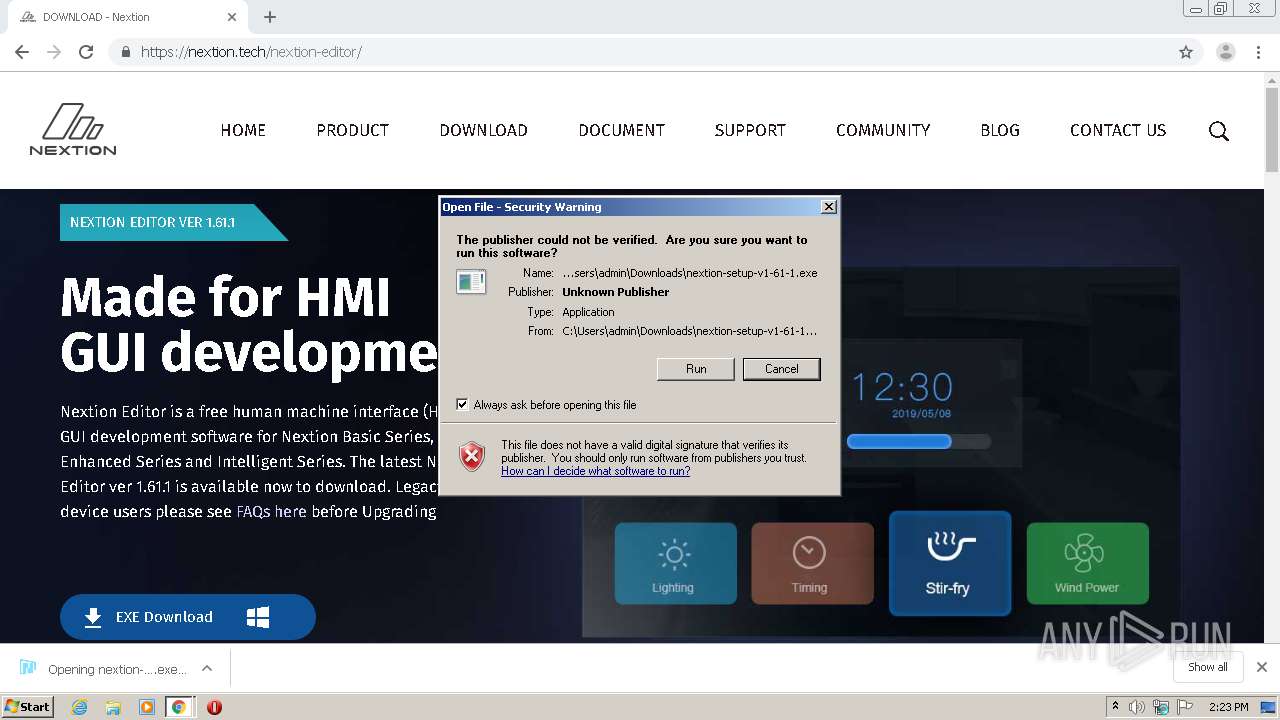Click the page vertical scrollbar
This screenshot has width=1280, height=720.
tap(1272, 130)
